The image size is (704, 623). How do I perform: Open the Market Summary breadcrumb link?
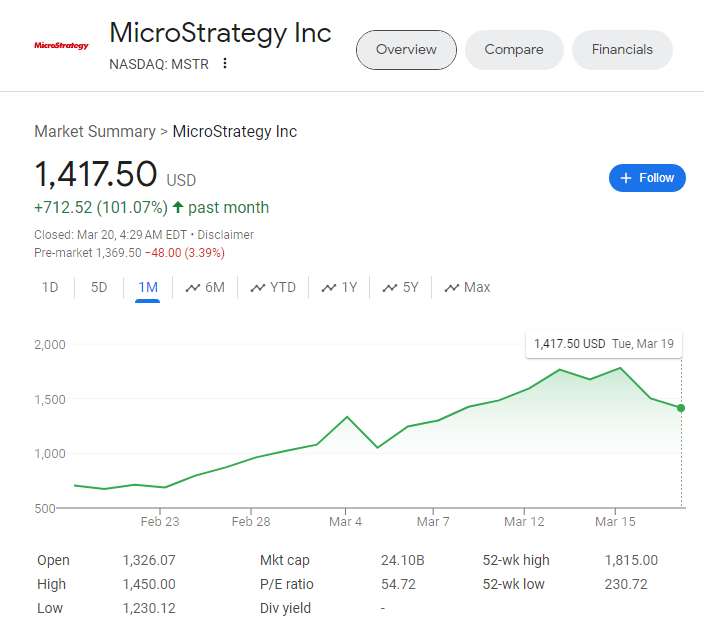pyautogui.click(x=94, y=132)
